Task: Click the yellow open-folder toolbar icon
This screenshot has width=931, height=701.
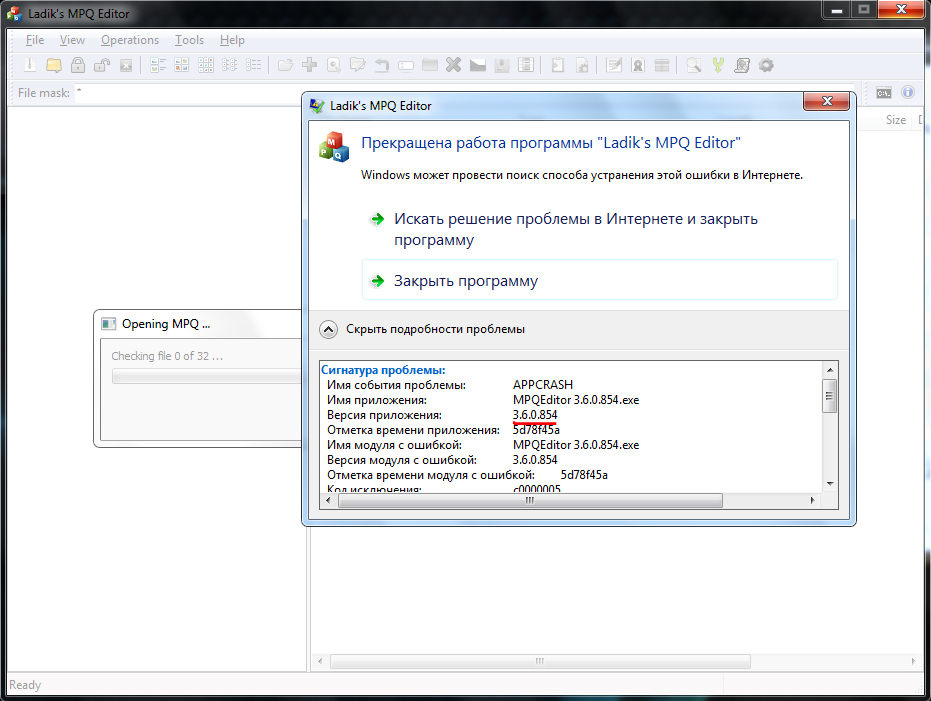Action: click(54, 65)
